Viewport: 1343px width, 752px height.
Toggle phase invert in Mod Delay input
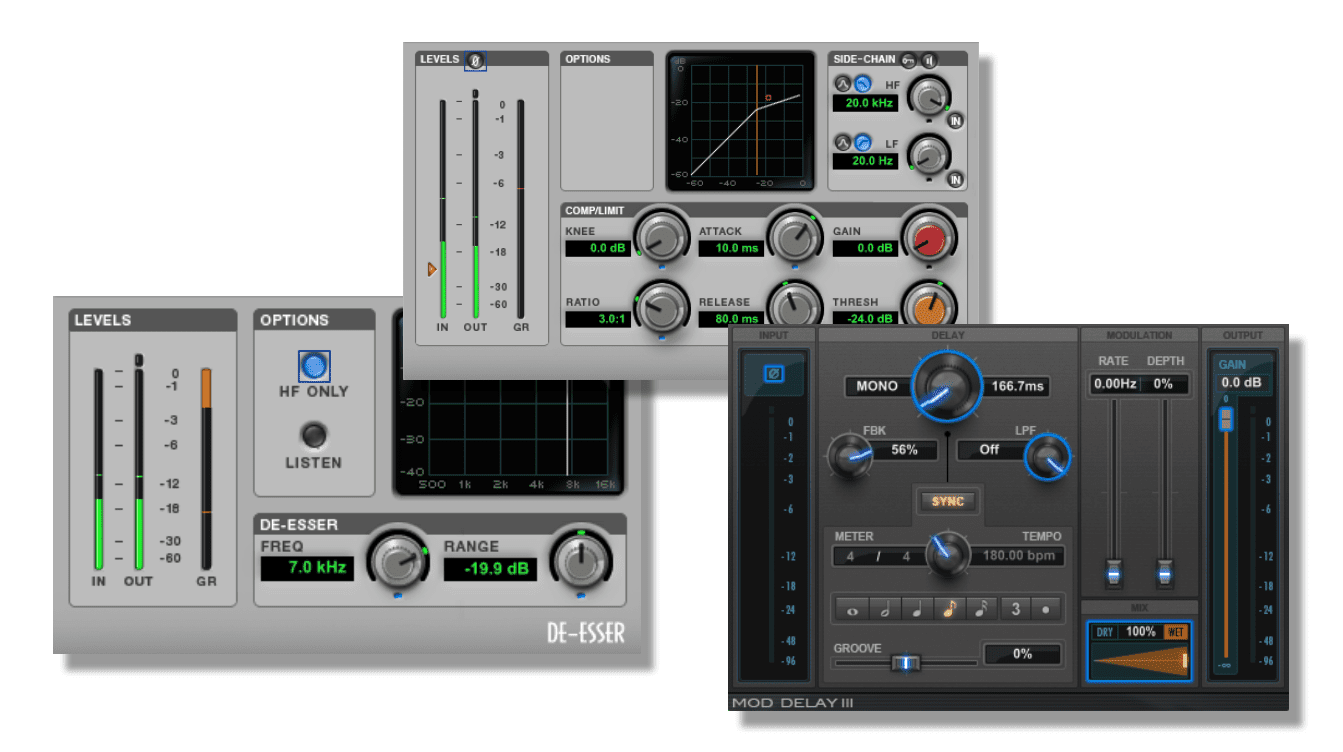(x=772, y=374)
